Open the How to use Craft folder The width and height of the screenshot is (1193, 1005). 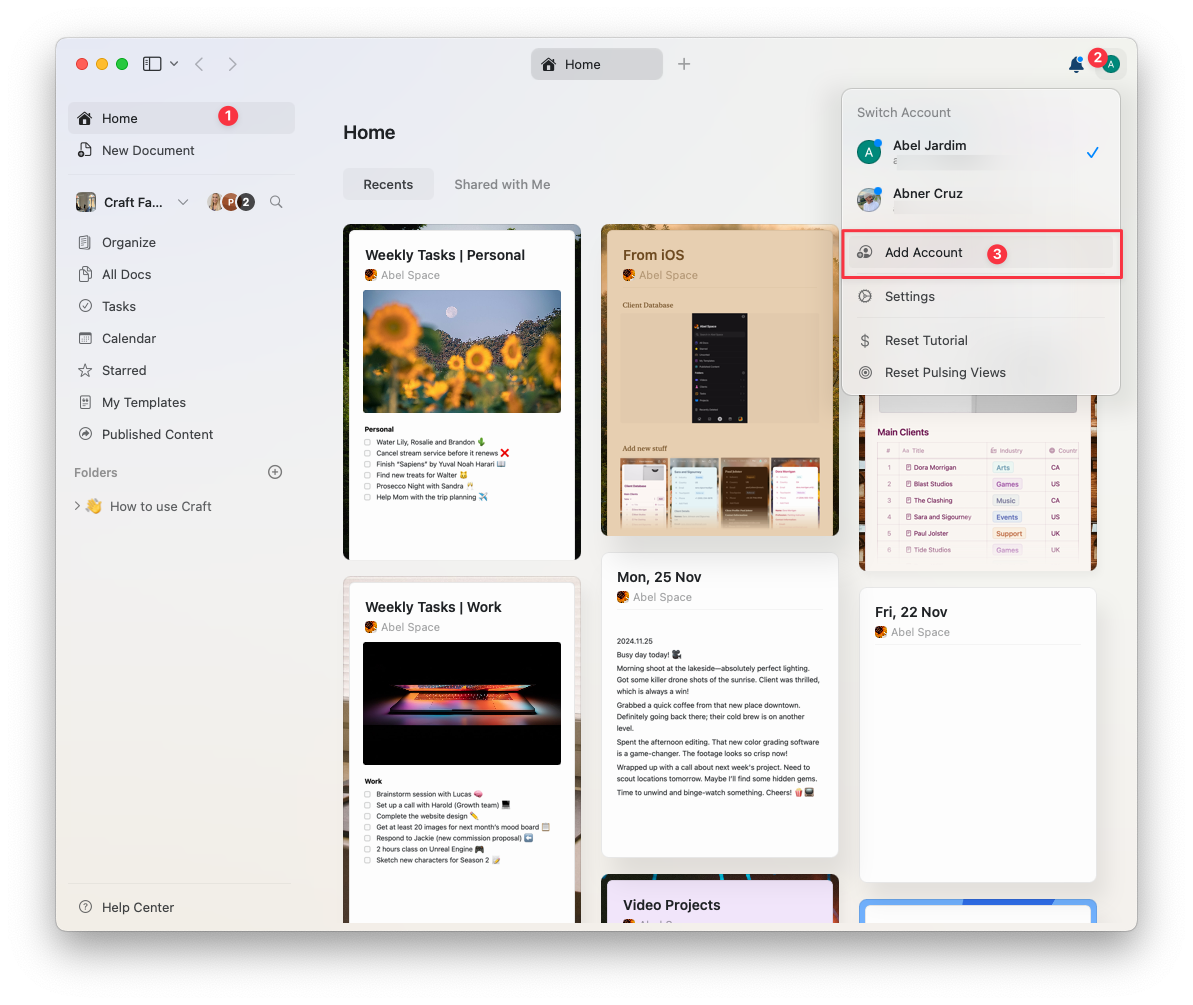tap(161, 507)
